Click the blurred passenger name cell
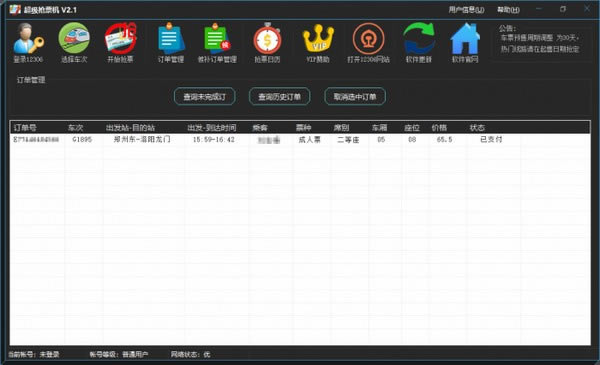This screenshot has height=365, width=600. click(x=269, y=140)
